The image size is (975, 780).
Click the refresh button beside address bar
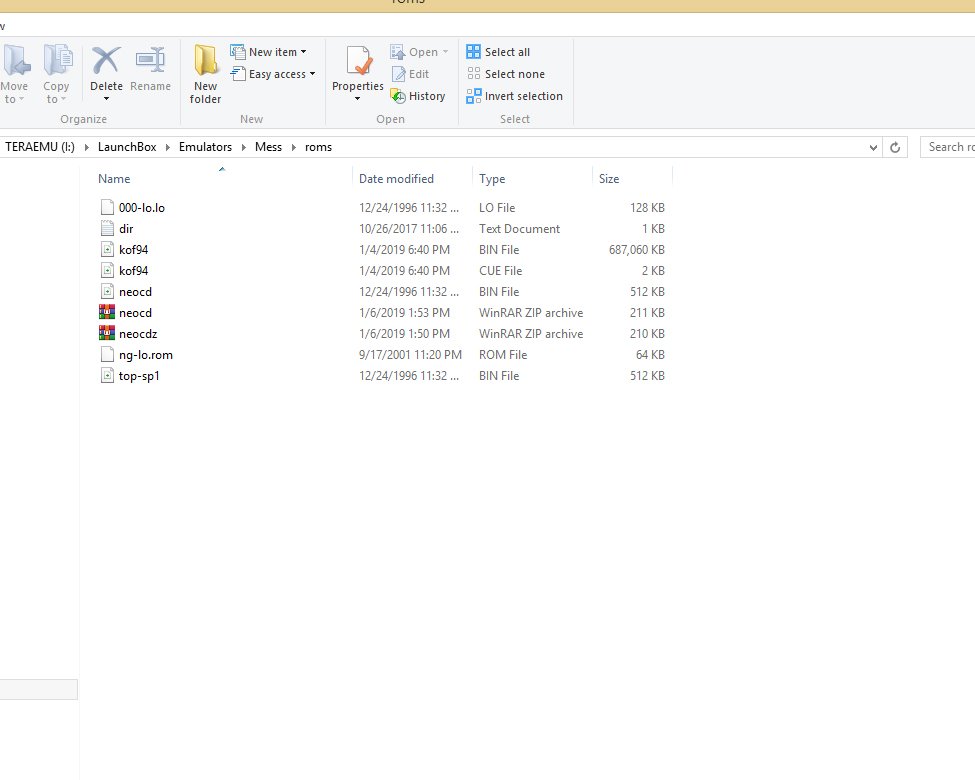pyautogui.click(x=897, y=147)
